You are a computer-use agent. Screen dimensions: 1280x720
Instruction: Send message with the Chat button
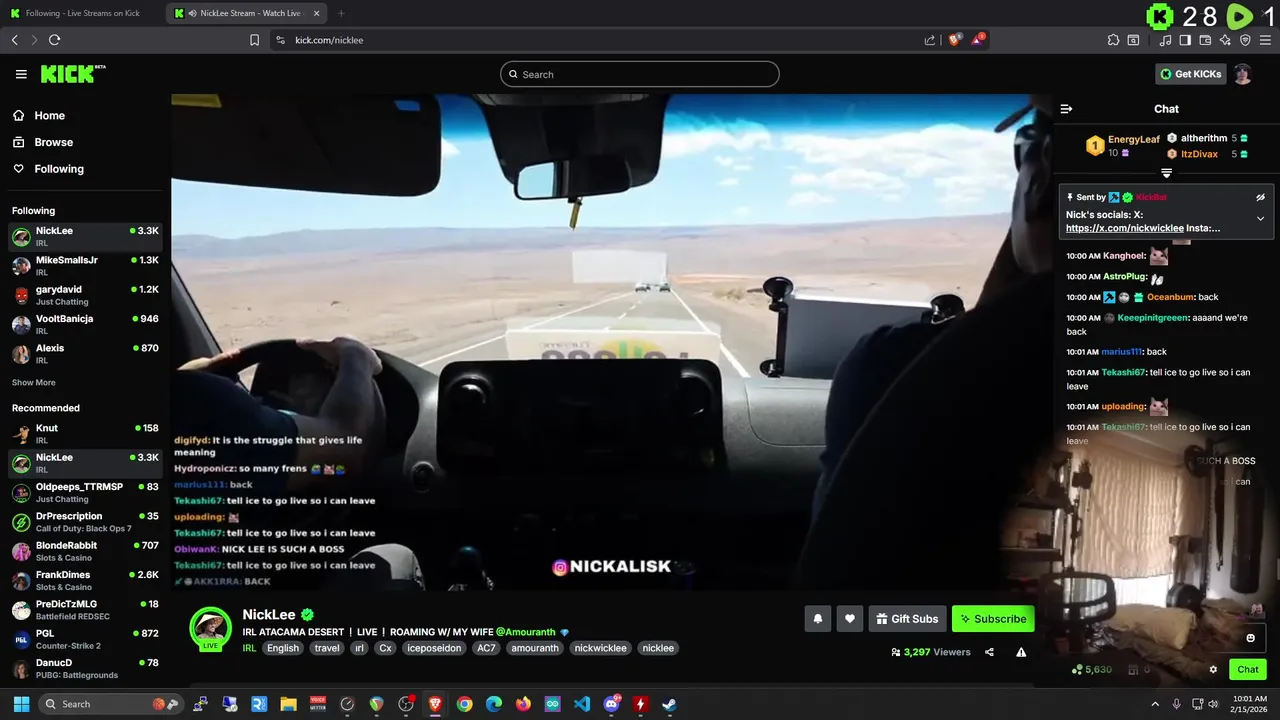(1248, 670)
